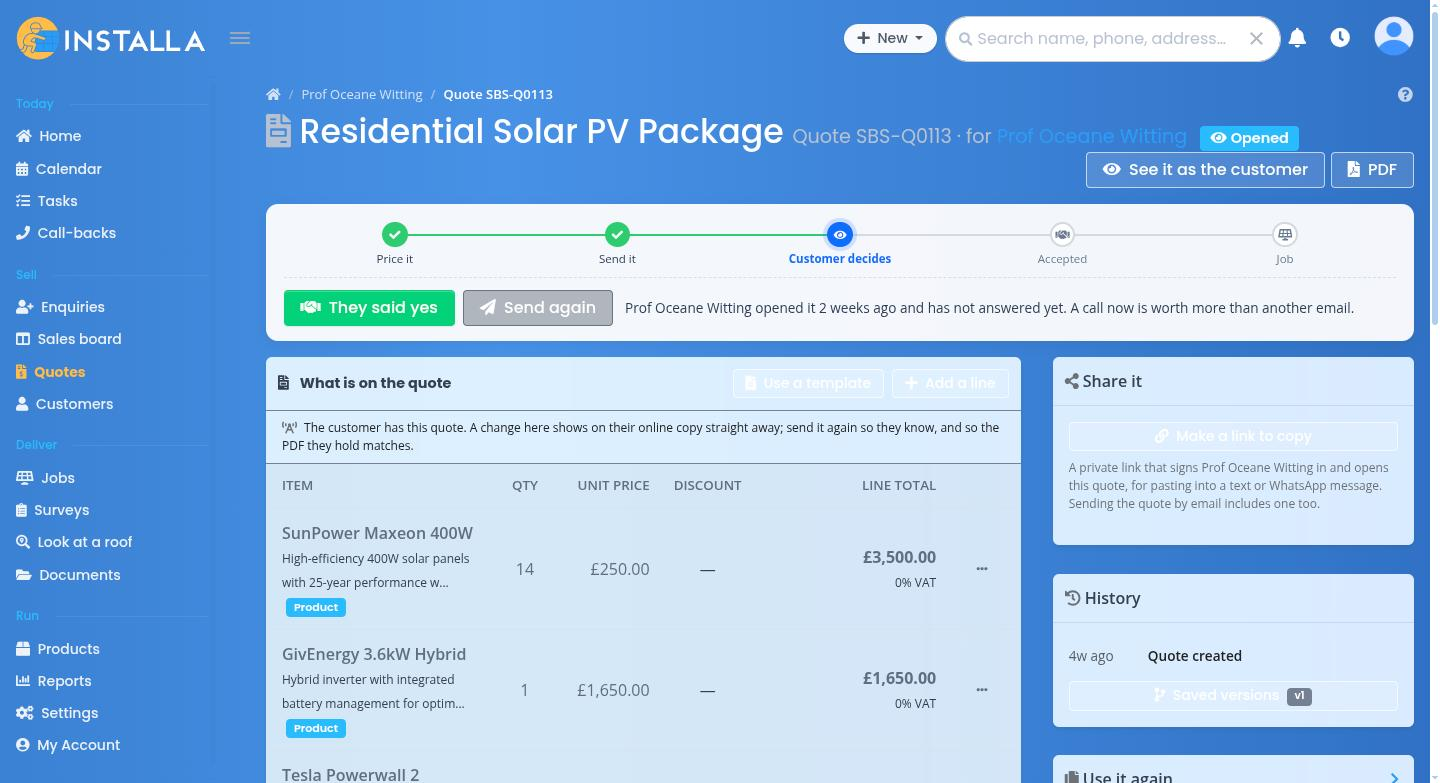Open Reports in the sidebar

(x=54, y=681)
